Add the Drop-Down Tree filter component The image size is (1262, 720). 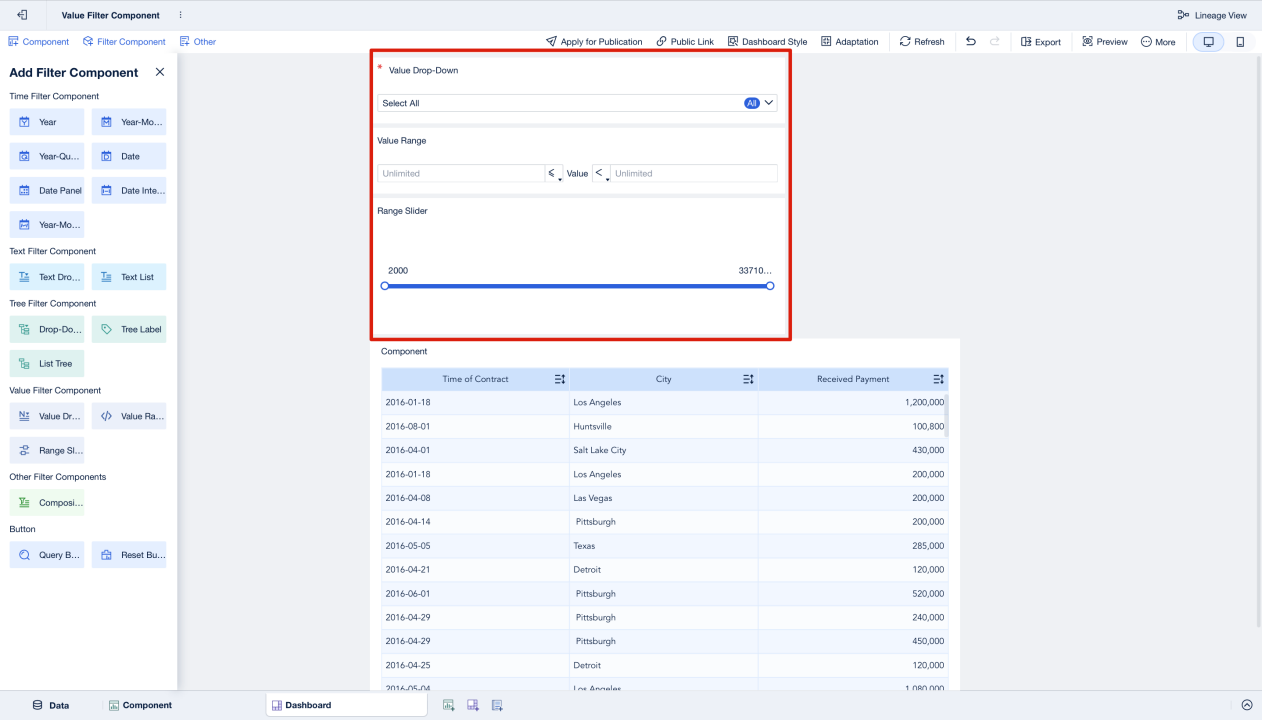coord(47,329)
